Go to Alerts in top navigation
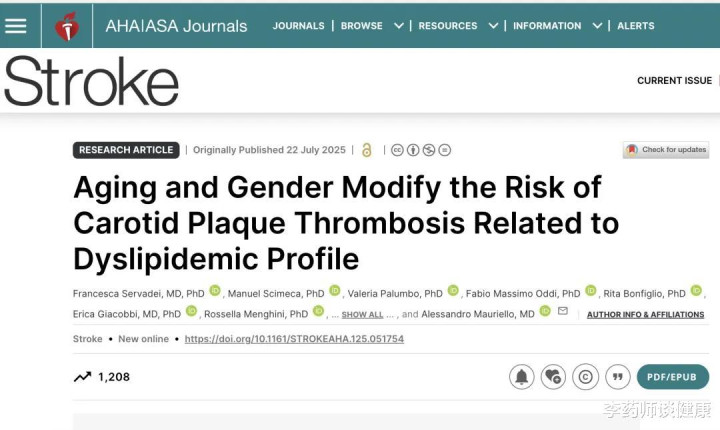Viewport: 720px width, 430px height. click(636, 26)
